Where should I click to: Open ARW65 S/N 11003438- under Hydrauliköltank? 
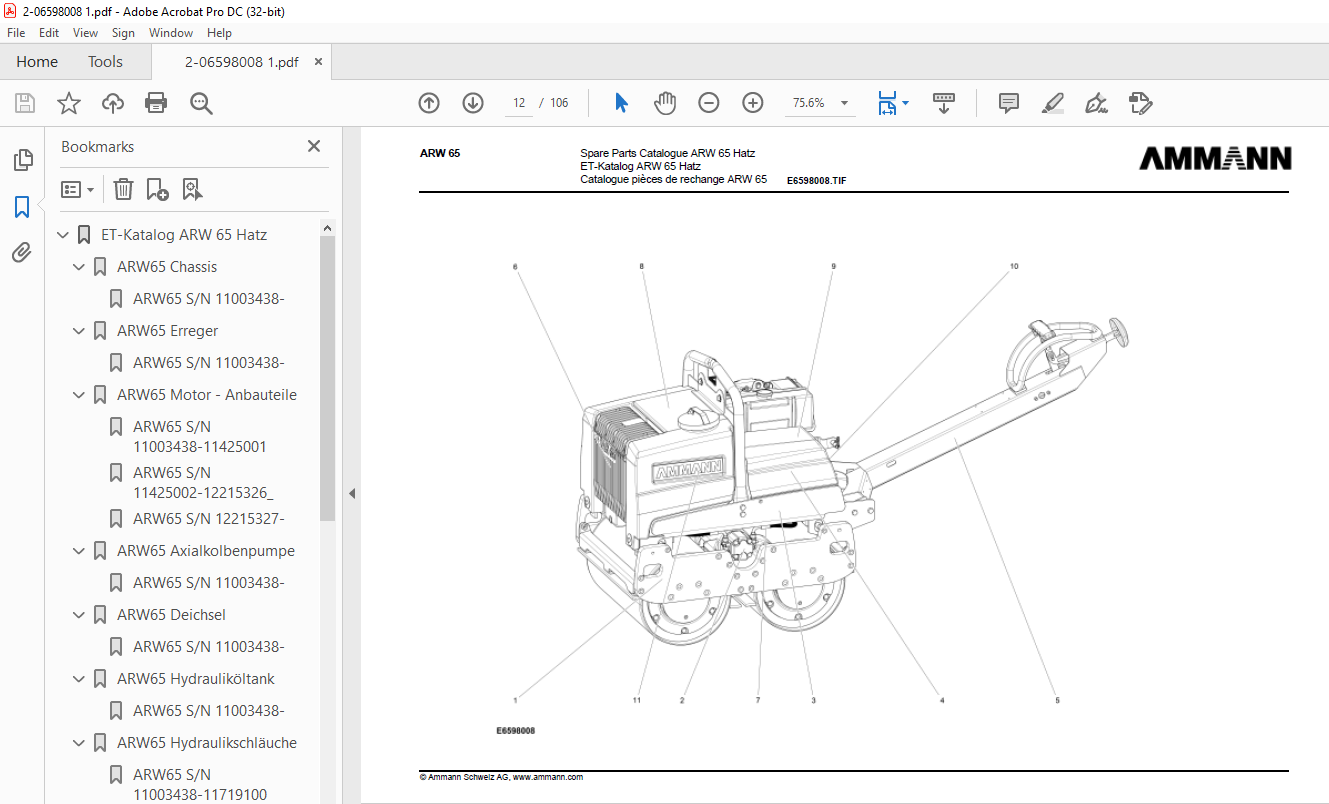coord(209,711)
